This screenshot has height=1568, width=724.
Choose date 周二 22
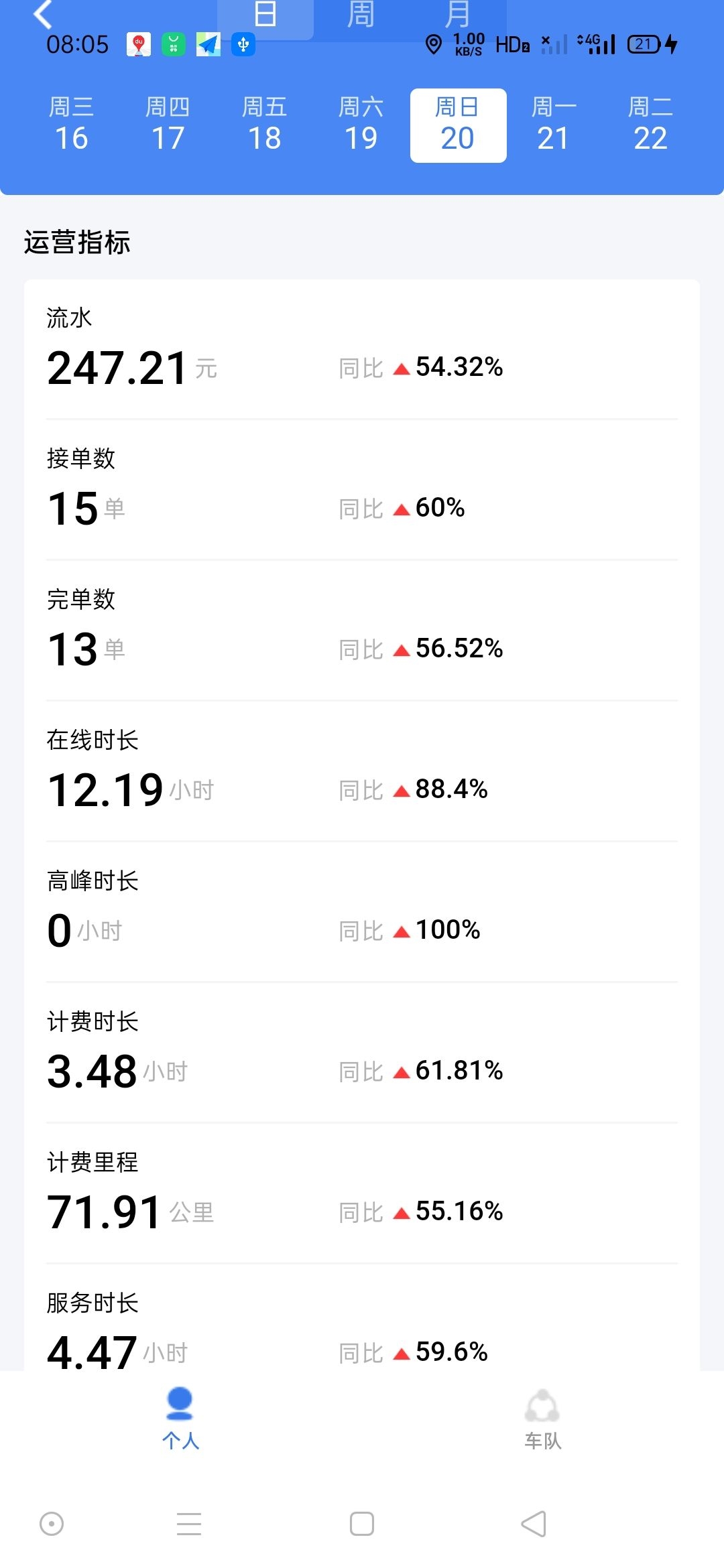[650, 125]
